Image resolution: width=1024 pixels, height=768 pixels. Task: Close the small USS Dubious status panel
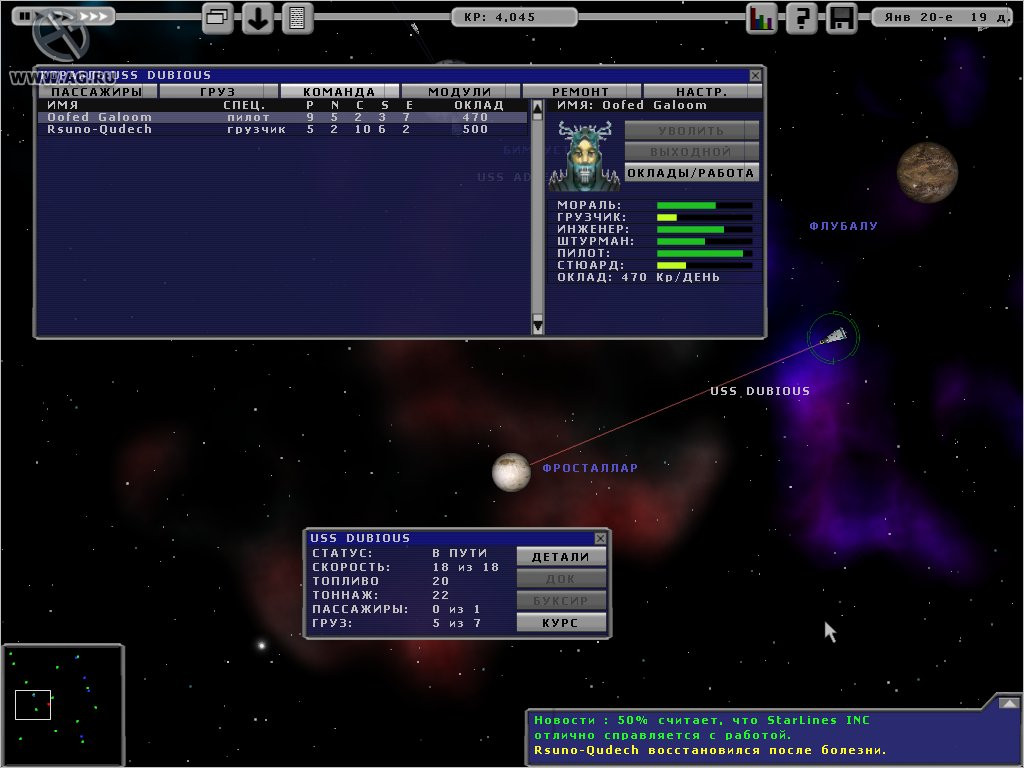[x=600, y=538]
